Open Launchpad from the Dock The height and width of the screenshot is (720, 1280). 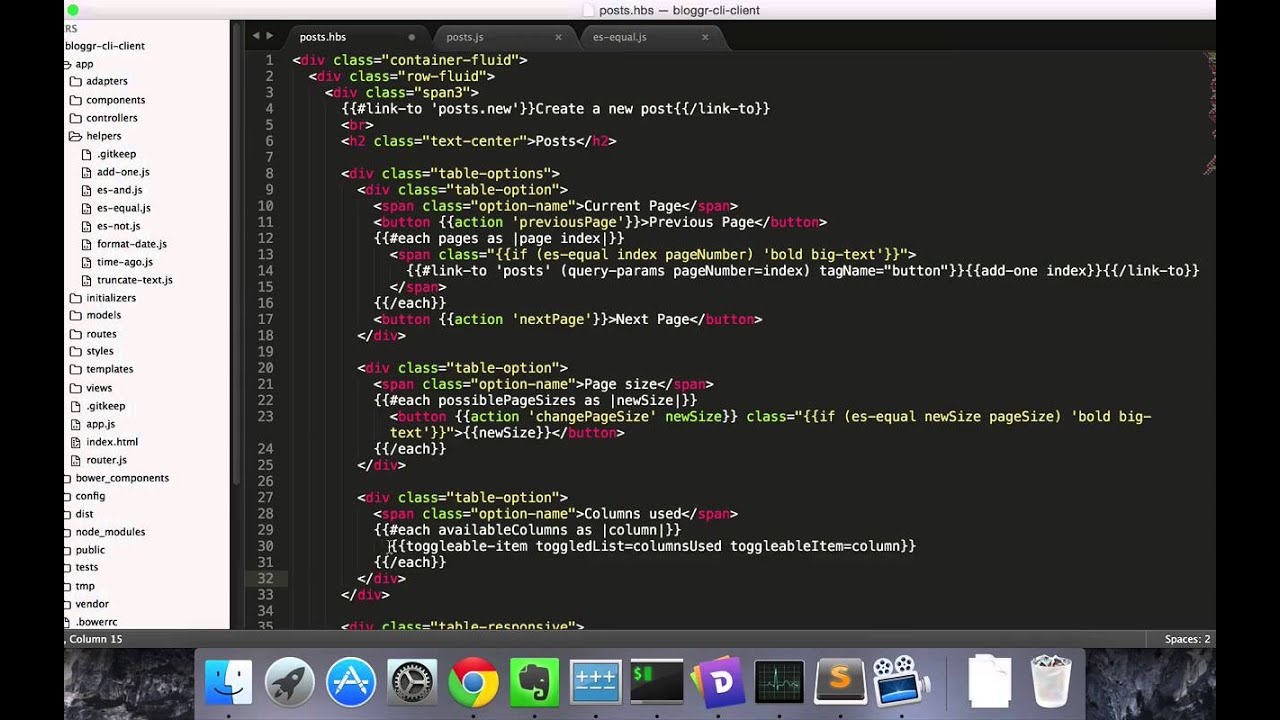[x=290, y=682]
